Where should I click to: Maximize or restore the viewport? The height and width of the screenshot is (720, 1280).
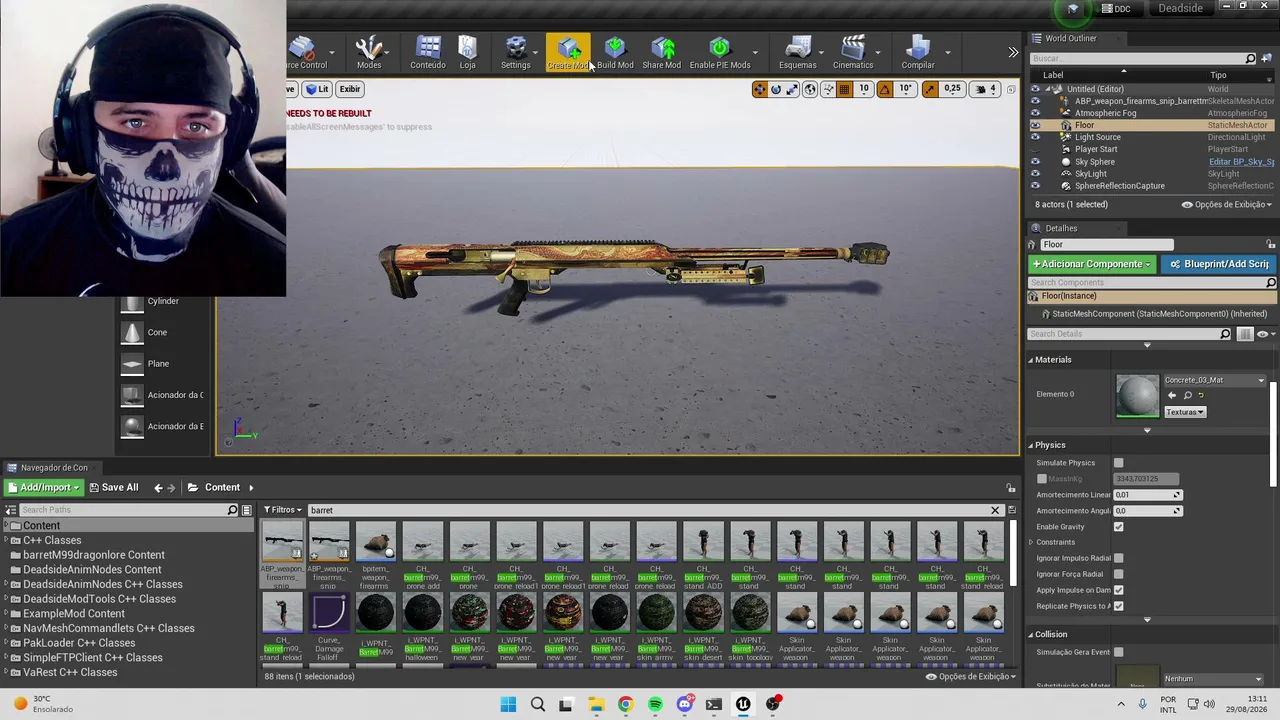pos(1010,89)
